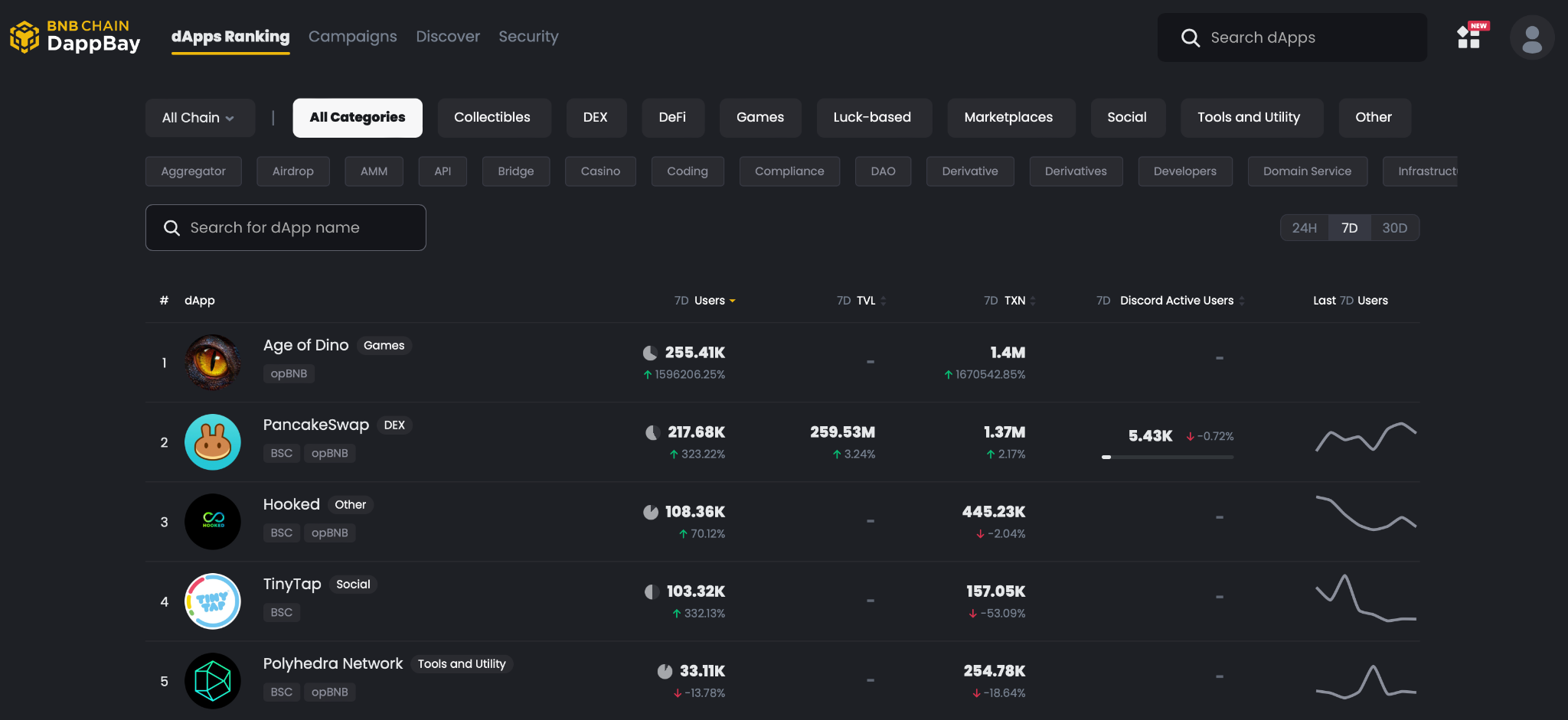Open the user profile avatar icon
Image resolution: width=1568 pixels, height=720 pixels.
point(1531,37)
